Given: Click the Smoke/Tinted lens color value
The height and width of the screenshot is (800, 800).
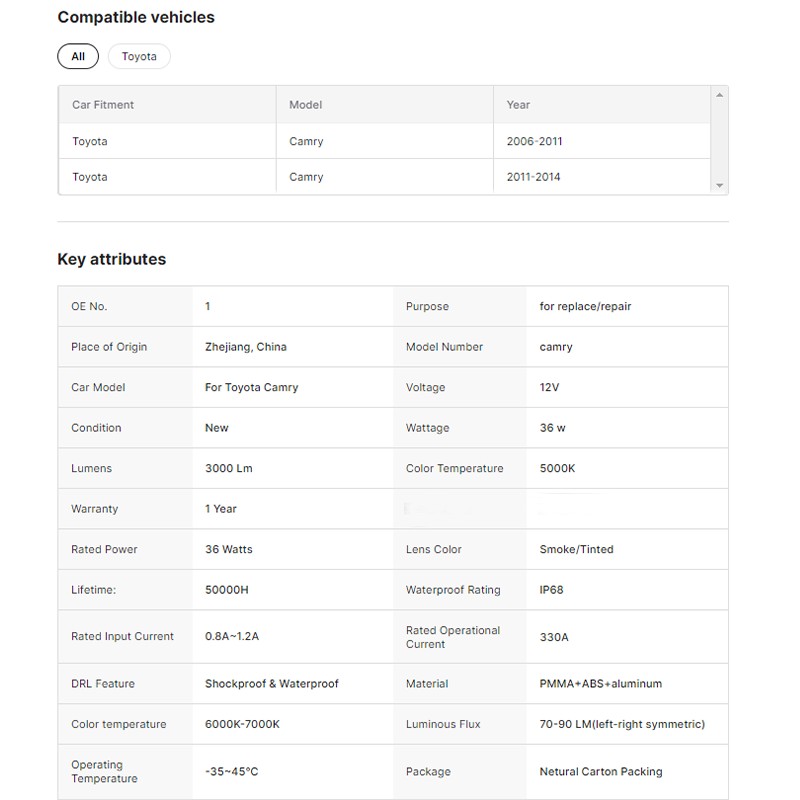Looking at the screenshot, I should 577,549.
